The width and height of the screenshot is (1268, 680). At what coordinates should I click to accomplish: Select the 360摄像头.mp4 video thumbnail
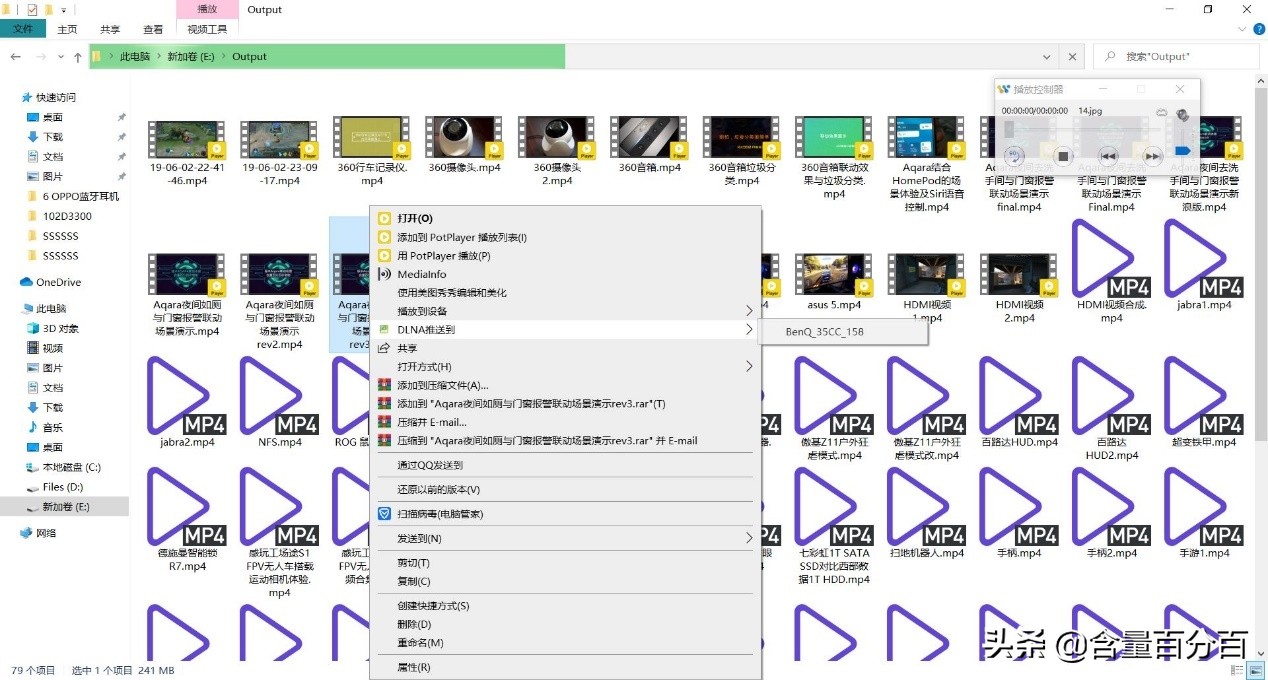[x=463, y=139]
